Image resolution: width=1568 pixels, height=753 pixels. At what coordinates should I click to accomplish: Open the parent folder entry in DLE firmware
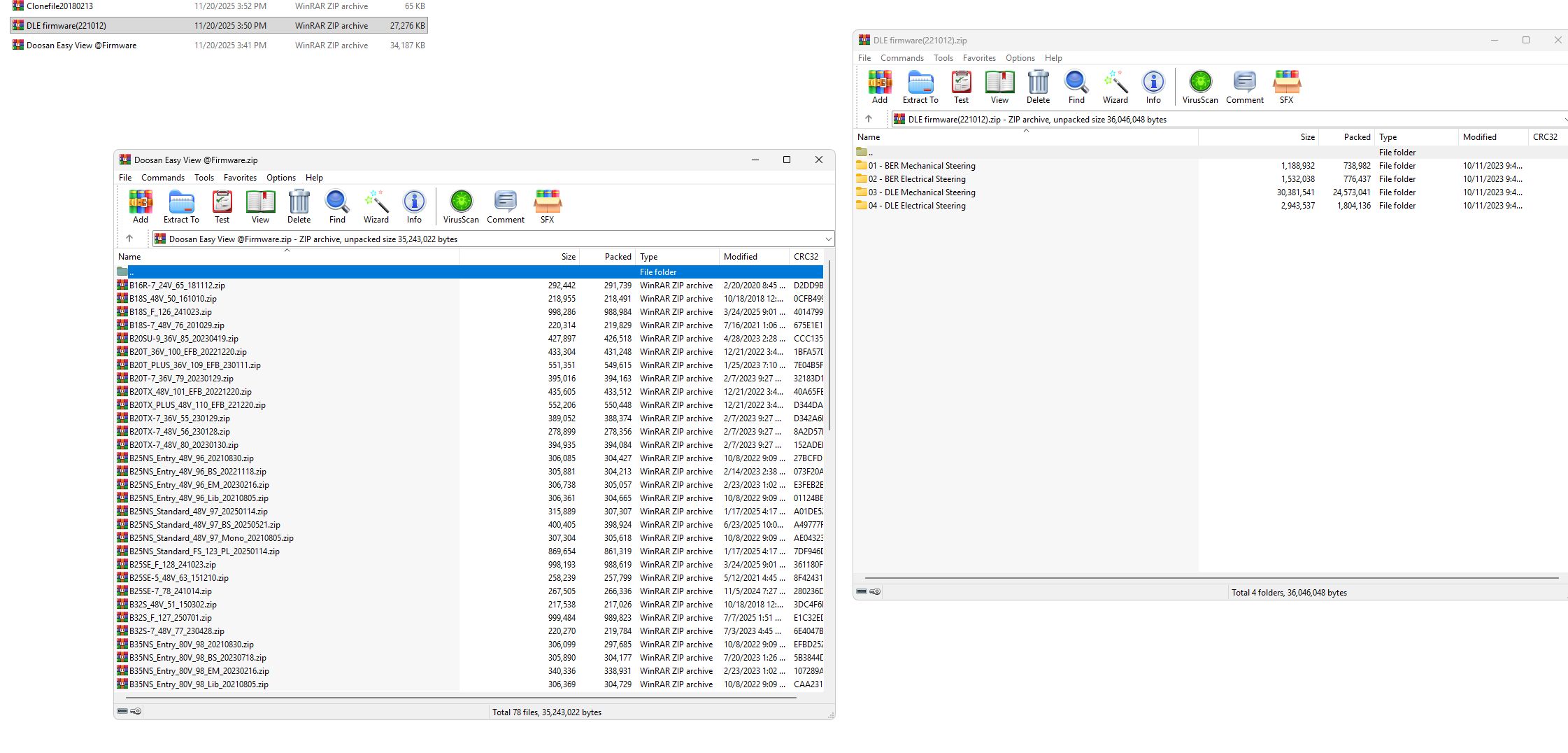point(869,152)
